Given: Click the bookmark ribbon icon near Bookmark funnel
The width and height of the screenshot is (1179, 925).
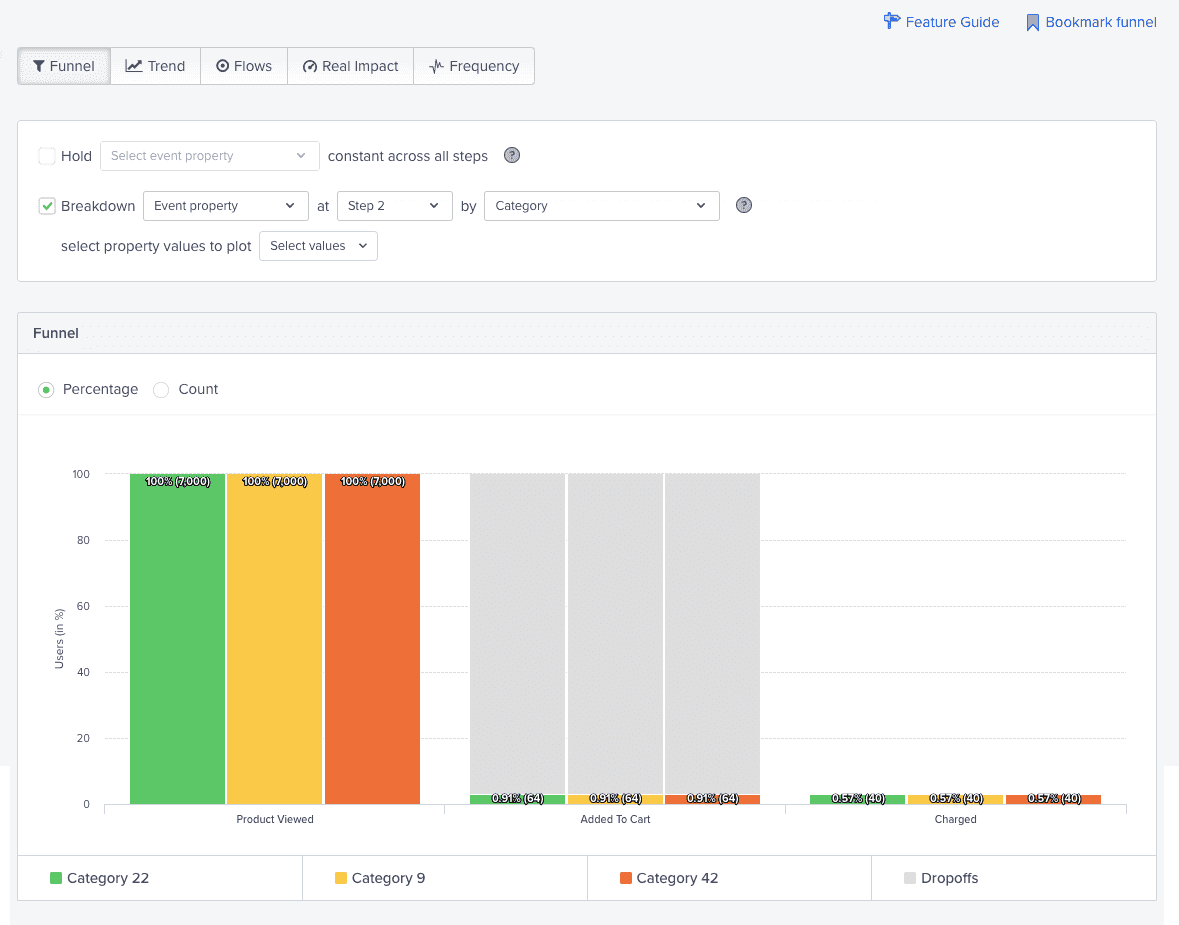Looking at the screenshot, I should pos(1033,21).
